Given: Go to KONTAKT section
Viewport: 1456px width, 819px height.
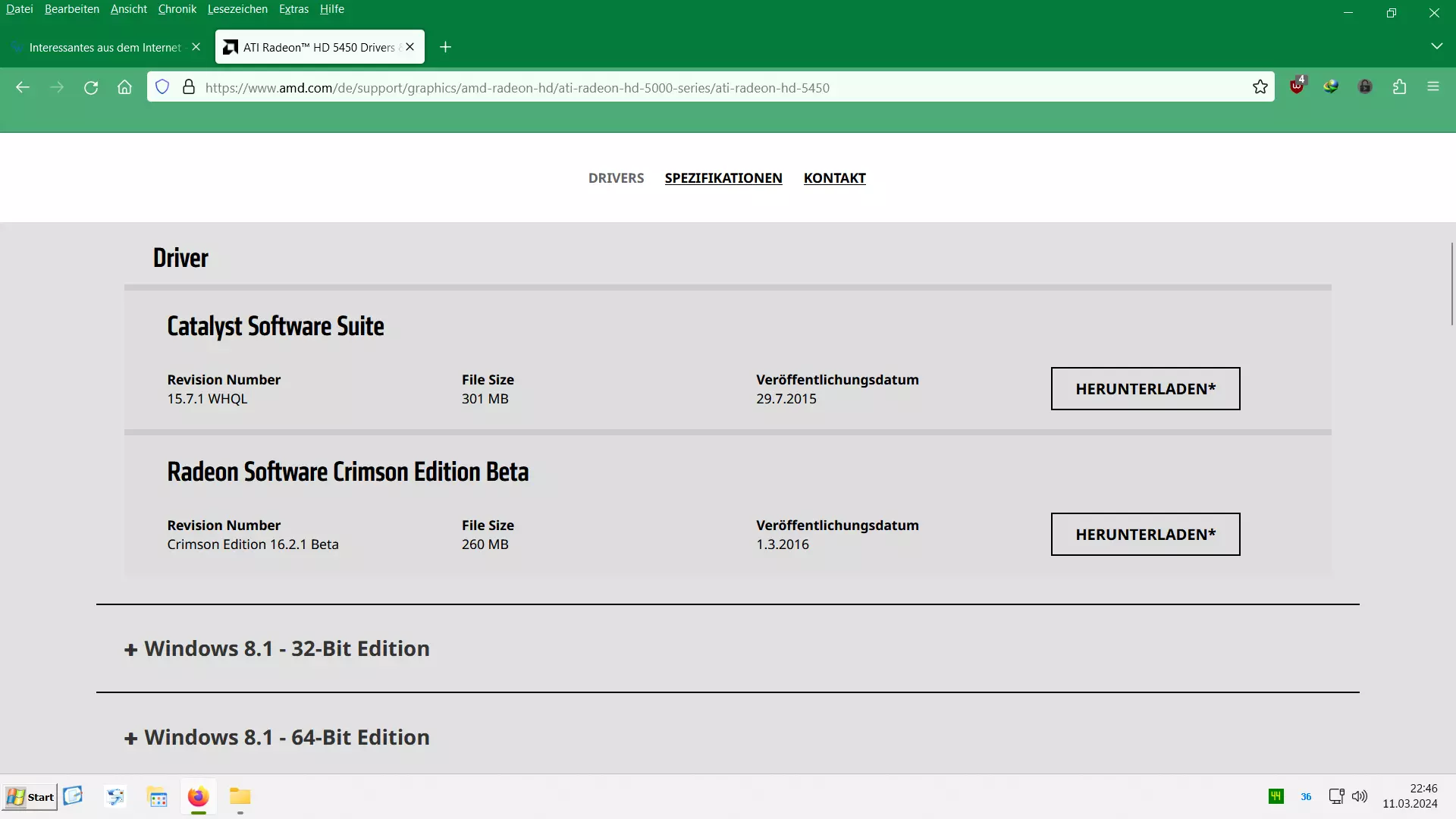Looking at the screenshot, I should 834,178.
